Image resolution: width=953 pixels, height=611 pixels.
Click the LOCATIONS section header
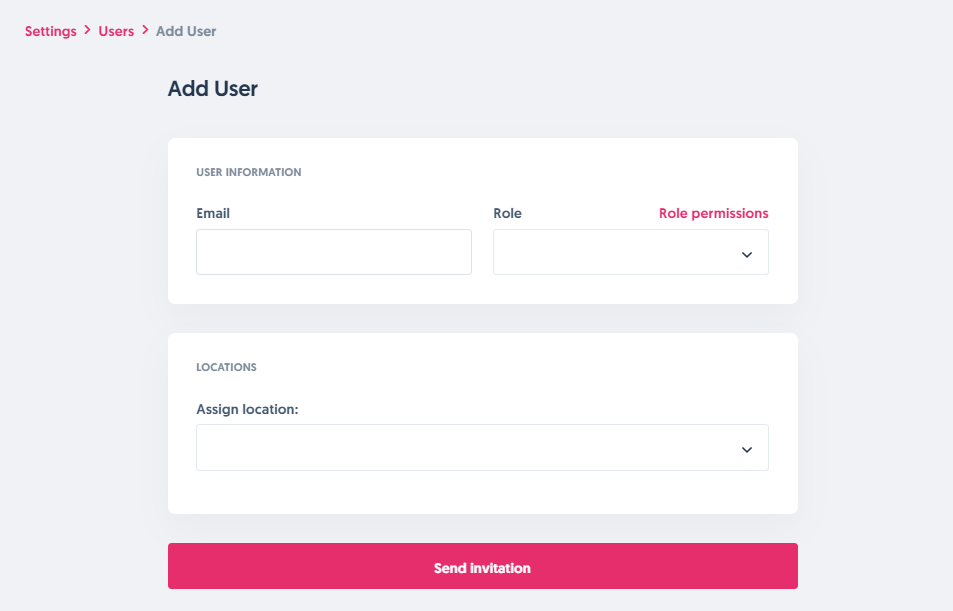point(227,367)
